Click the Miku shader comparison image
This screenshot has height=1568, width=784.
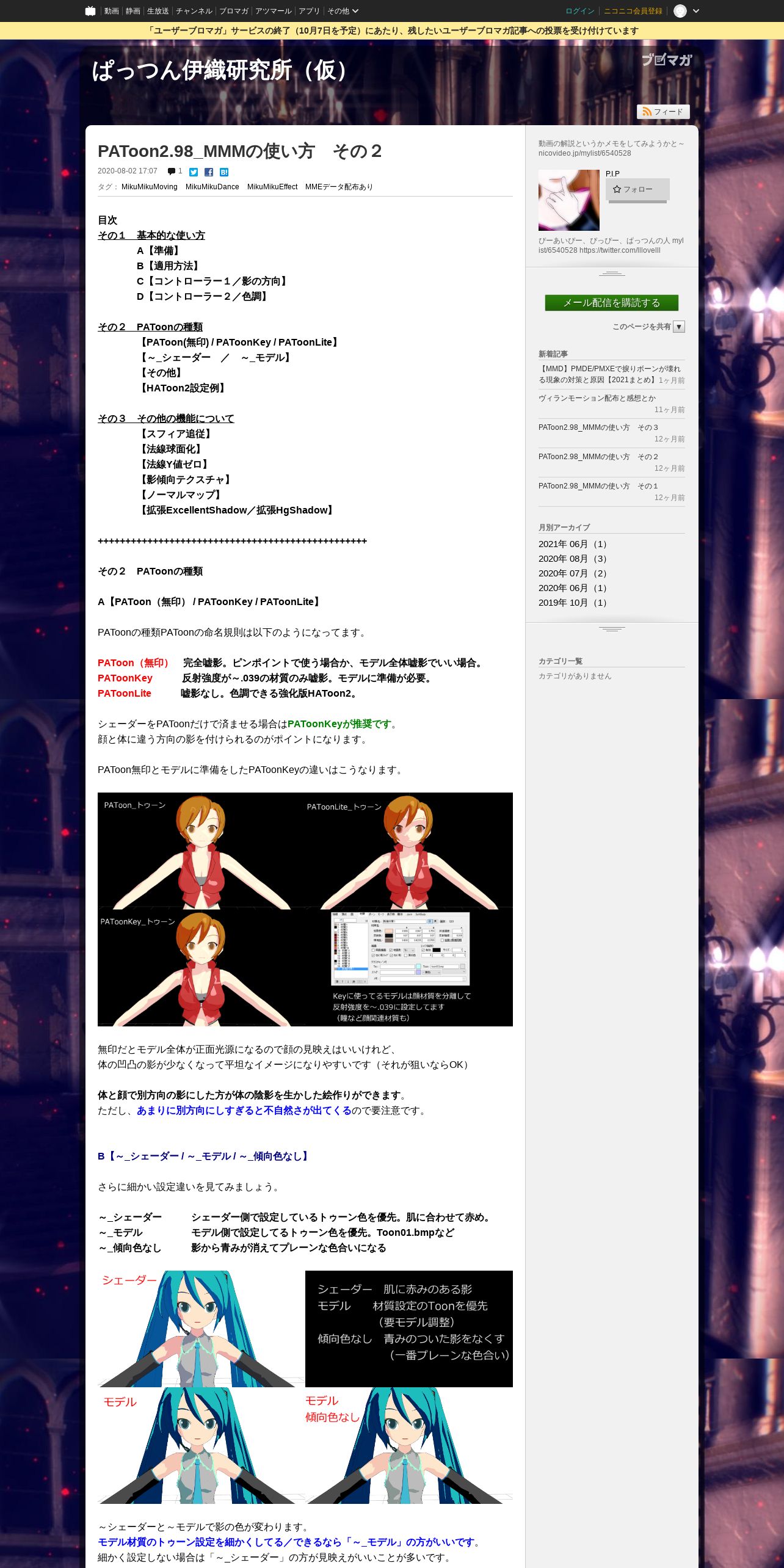[x=305, y=1387]
